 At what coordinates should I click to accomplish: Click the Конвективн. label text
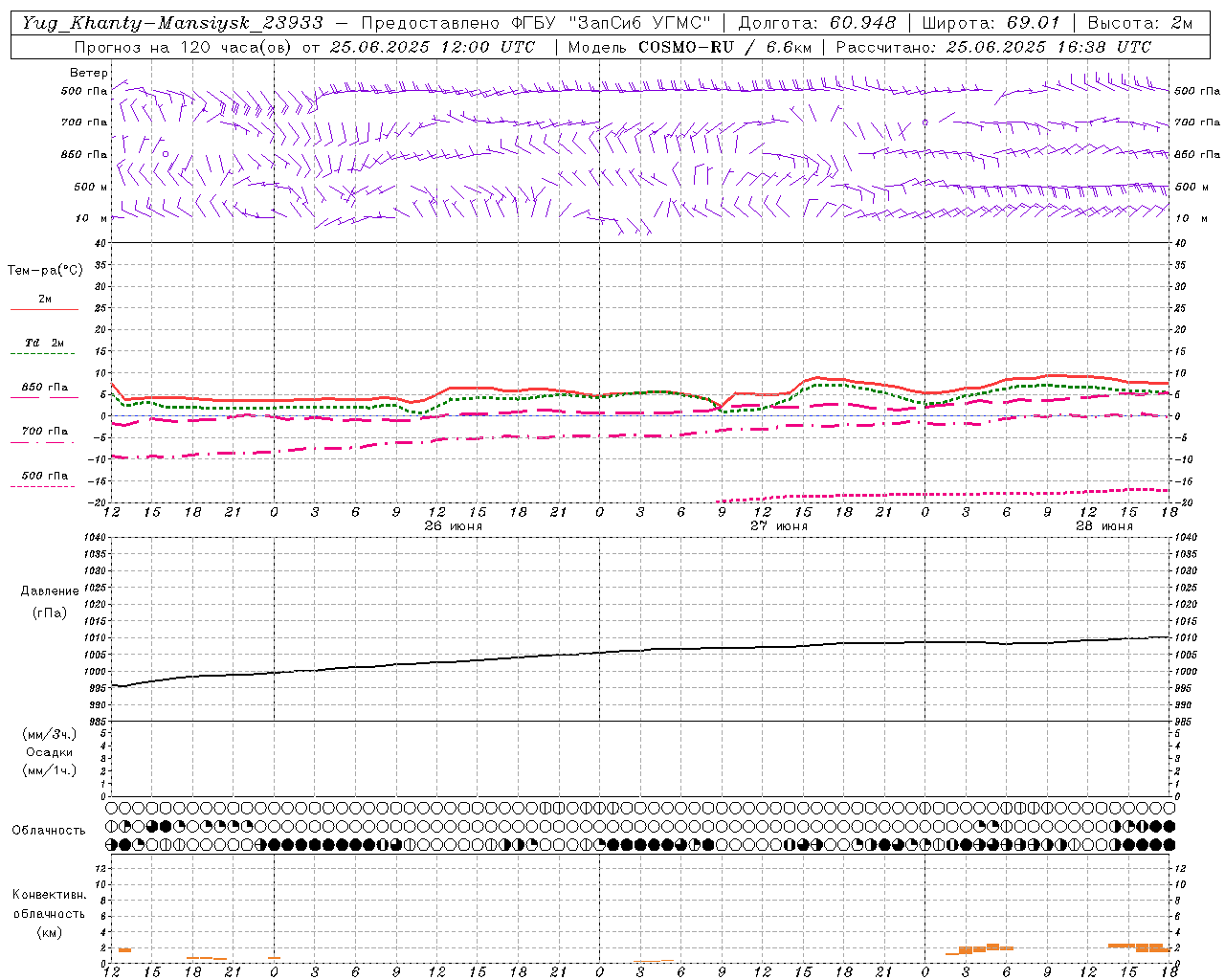coord(49,895)
